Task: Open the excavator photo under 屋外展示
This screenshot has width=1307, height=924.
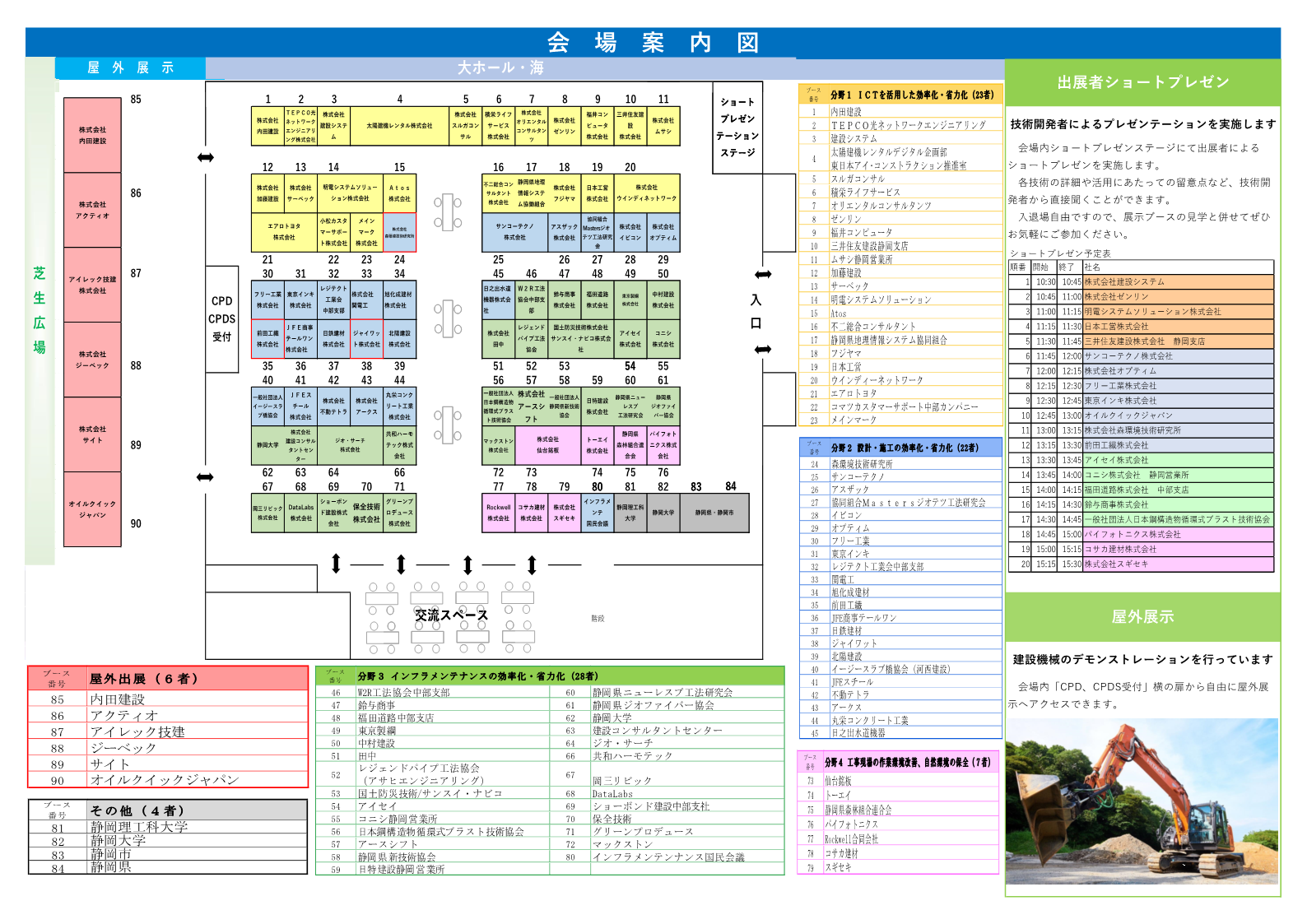Action: pos(1142,801)
